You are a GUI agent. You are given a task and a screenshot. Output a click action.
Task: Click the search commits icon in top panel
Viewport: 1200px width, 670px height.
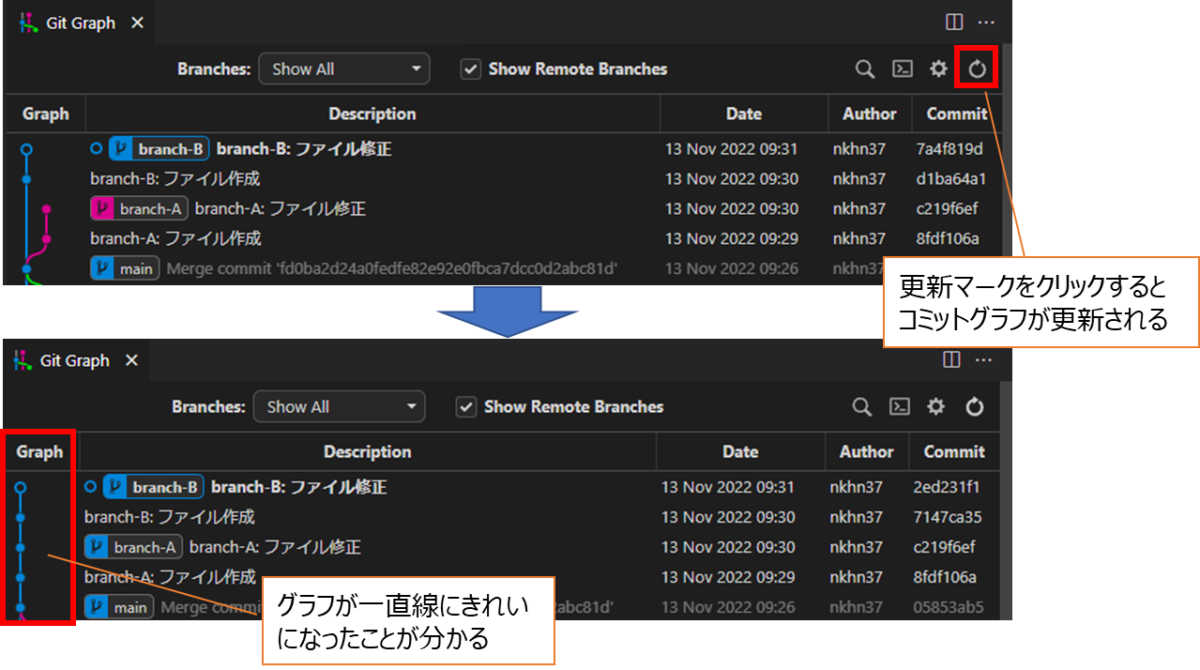865,69
